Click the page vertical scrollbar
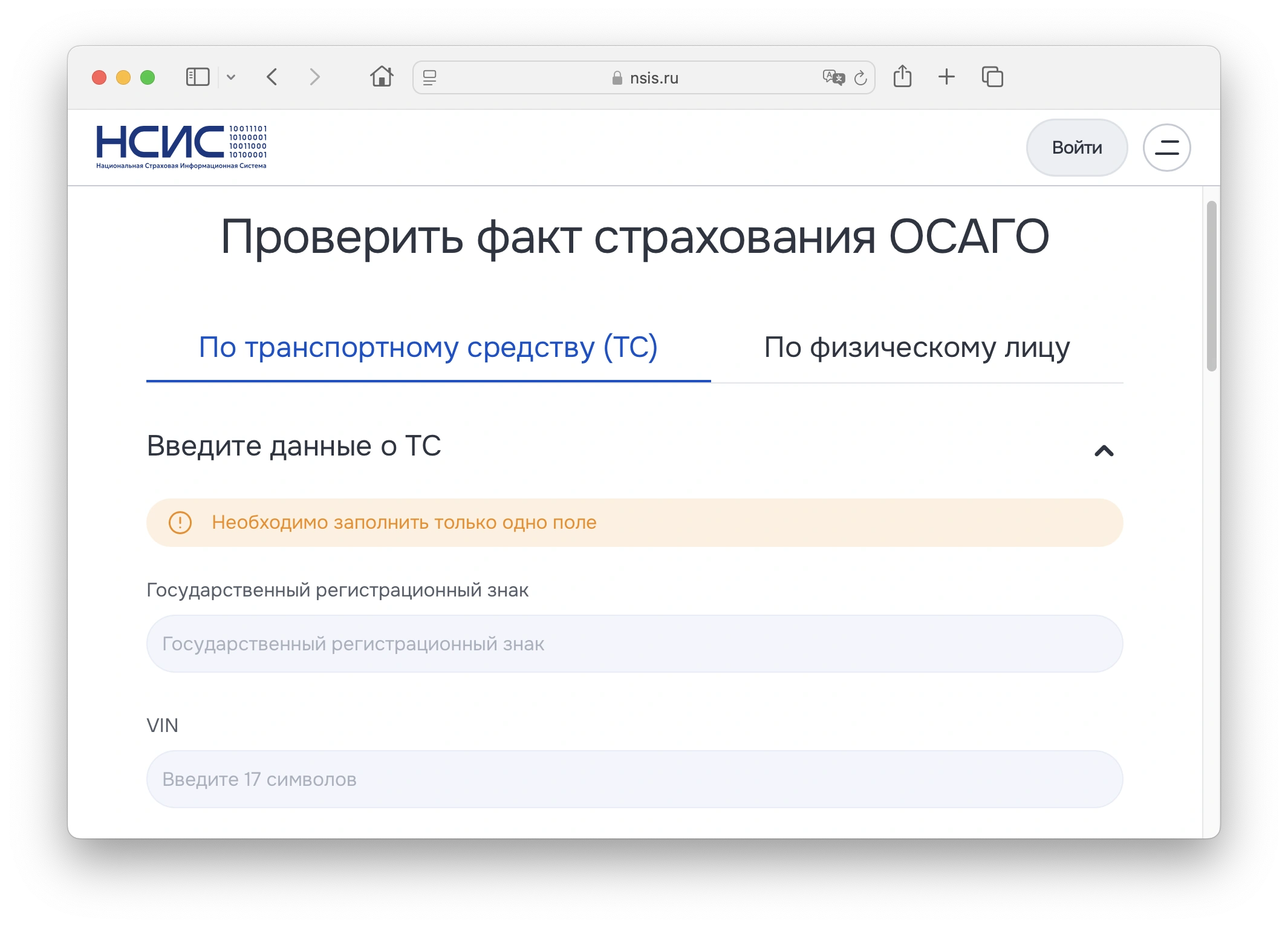The image size is (1288, 928). (x=1211, y=287)
